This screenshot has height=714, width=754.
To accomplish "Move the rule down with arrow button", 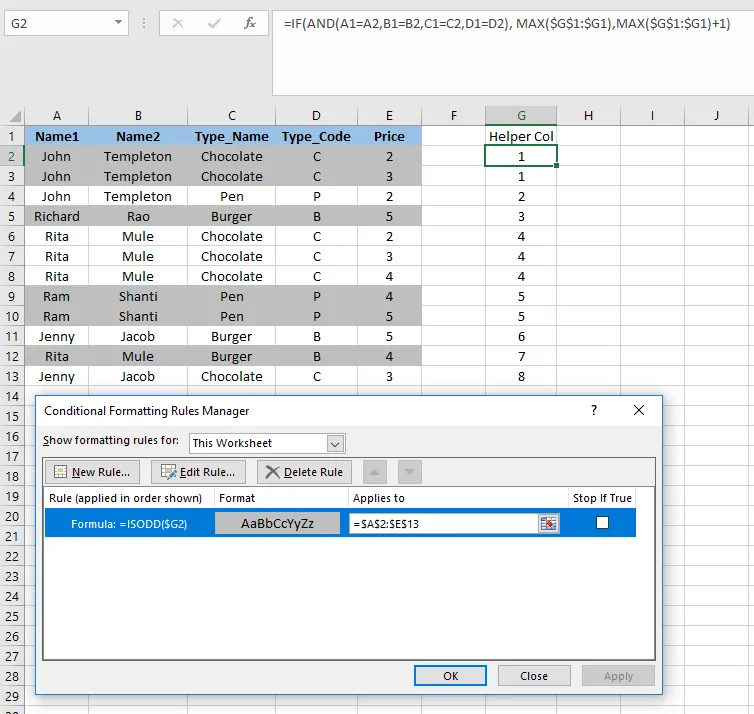I will point(410,472).
